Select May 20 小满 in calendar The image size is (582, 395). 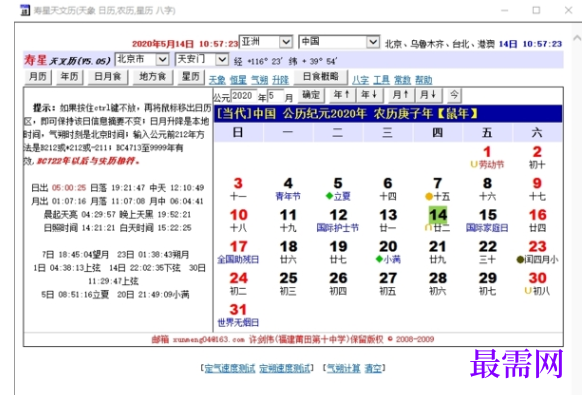[x=388, y=252]
